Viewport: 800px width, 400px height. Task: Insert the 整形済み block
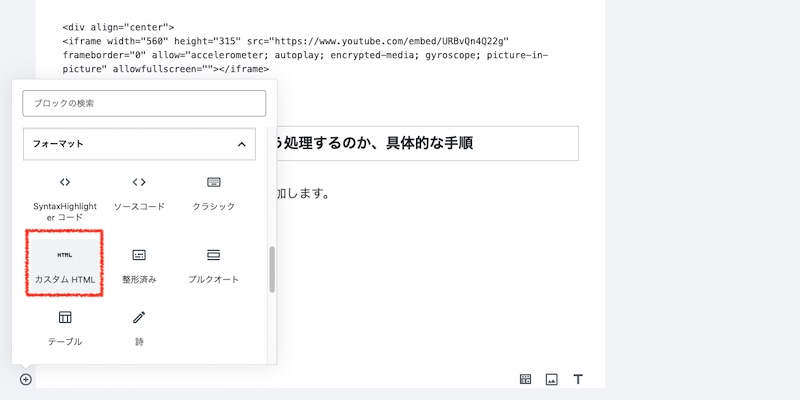pos(139,265)
